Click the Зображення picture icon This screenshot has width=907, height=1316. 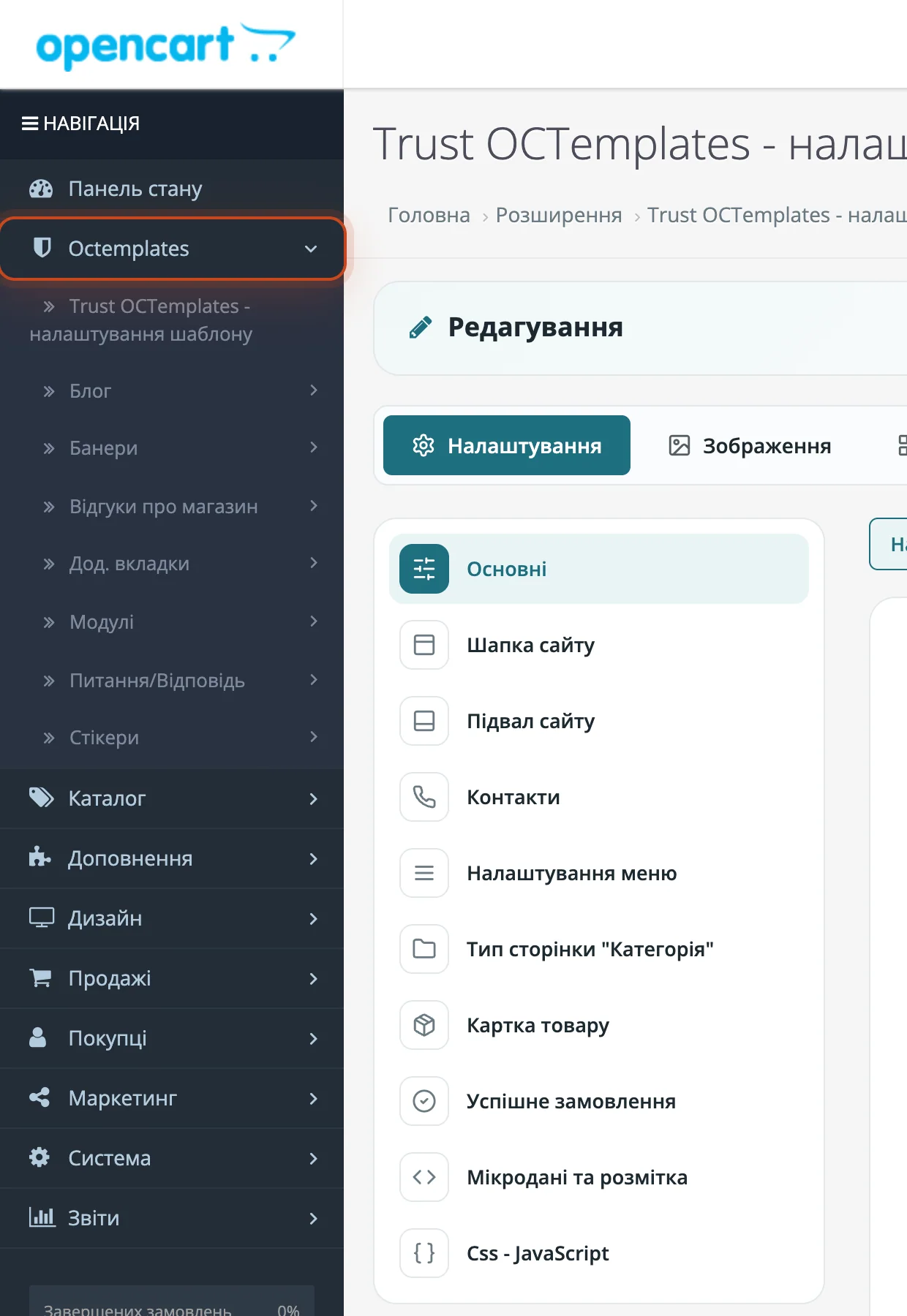[x=680, y=445]
